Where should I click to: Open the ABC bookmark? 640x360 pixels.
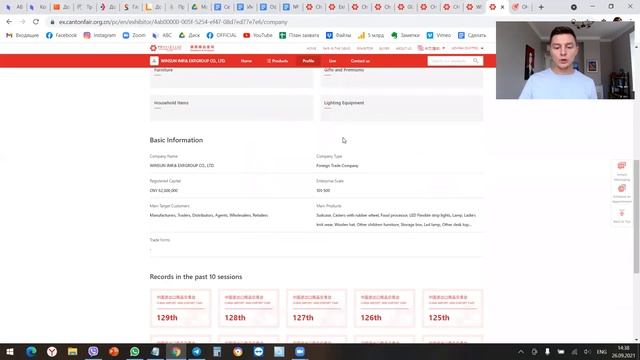point(162,36)
